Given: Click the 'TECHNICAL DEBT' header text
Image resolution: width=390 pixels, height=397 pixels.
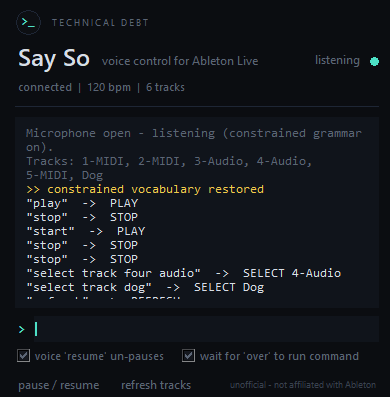Looking at the screenshot, I should tap(100, 23).
